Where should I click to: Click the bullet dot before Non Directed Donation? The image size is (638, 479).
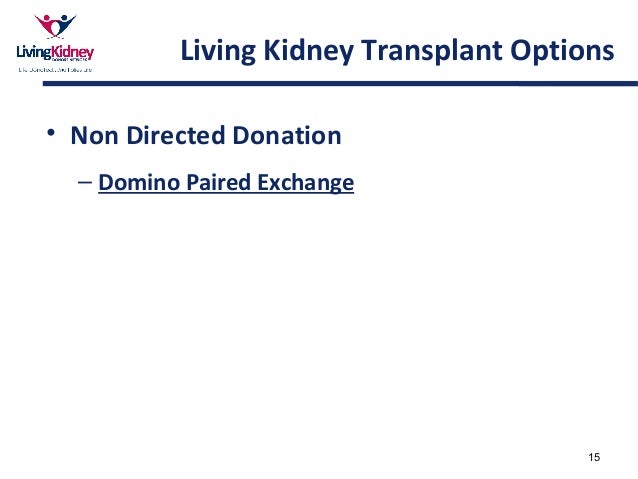coord(51,133)
